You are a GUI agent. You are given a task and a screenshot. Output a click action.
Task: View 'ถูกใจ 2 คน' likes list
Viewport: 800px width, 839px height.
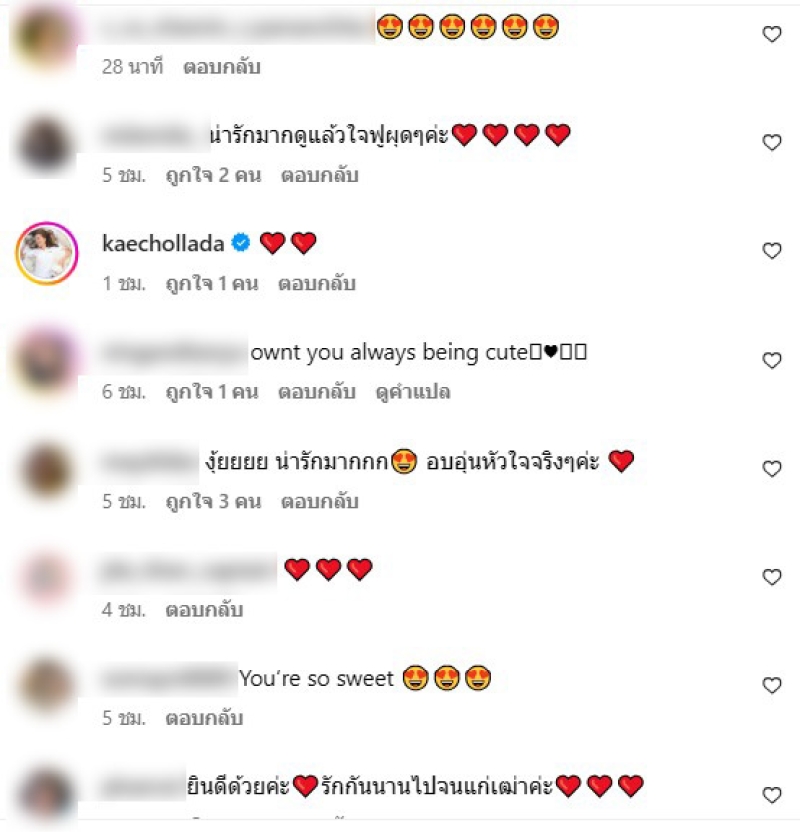point(214,176)
